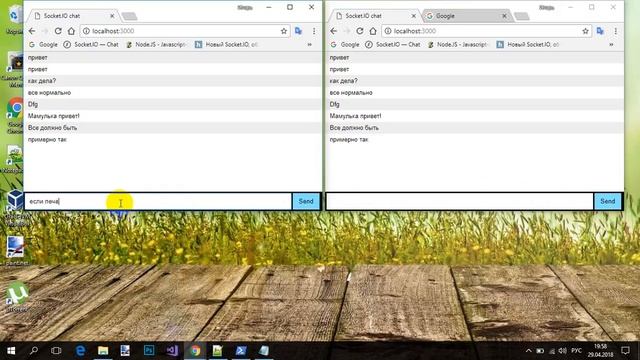Close Socket.IO chat tab in left window
Viewport: 640px width, 360px height.
[112, 16]
